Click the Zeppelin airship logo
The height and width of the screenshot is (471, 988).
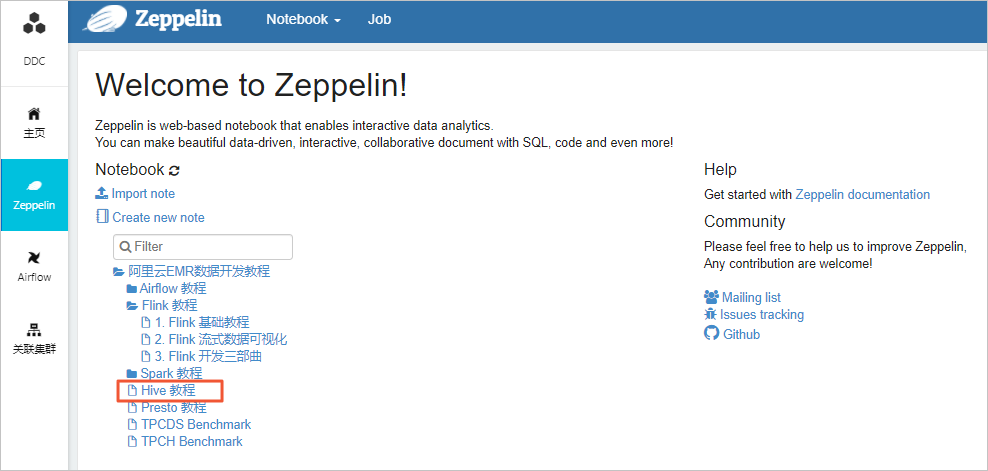106,19
